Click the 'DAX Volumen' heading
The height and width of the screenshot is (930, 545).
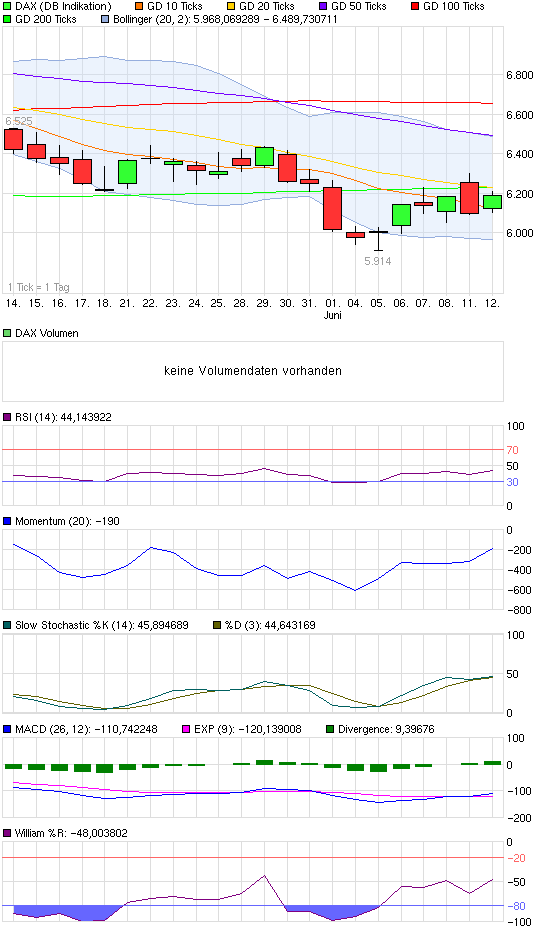pos(47,333)
